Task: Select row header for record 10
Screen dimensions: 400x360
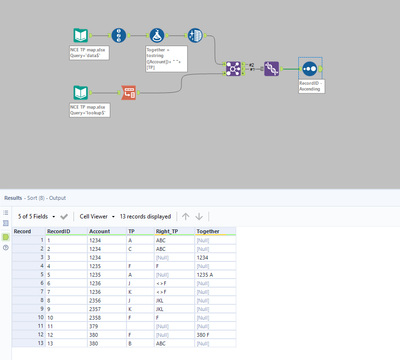Action: click(29, 318)
